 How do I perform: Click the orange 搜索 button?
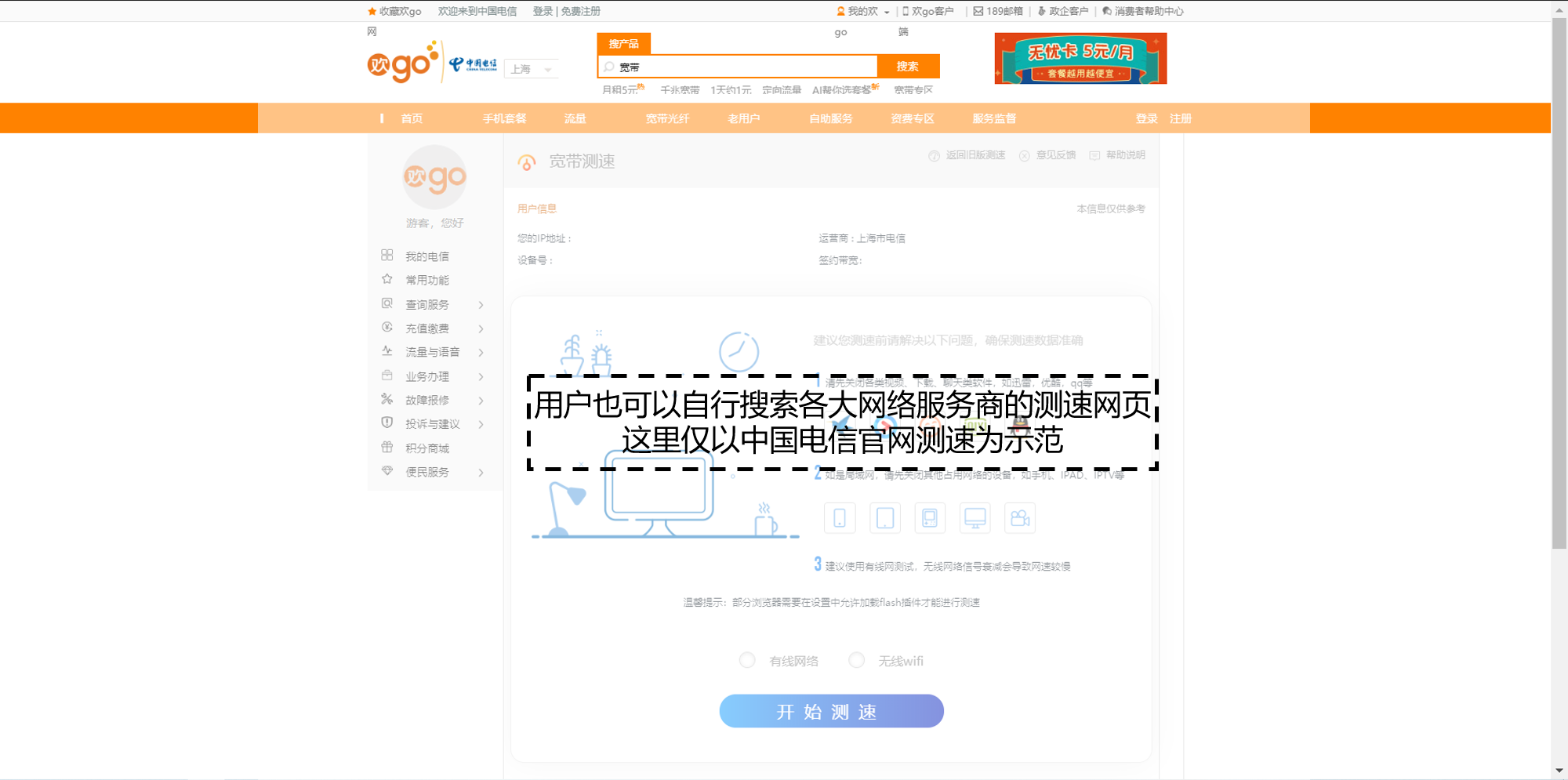point(907,67)
